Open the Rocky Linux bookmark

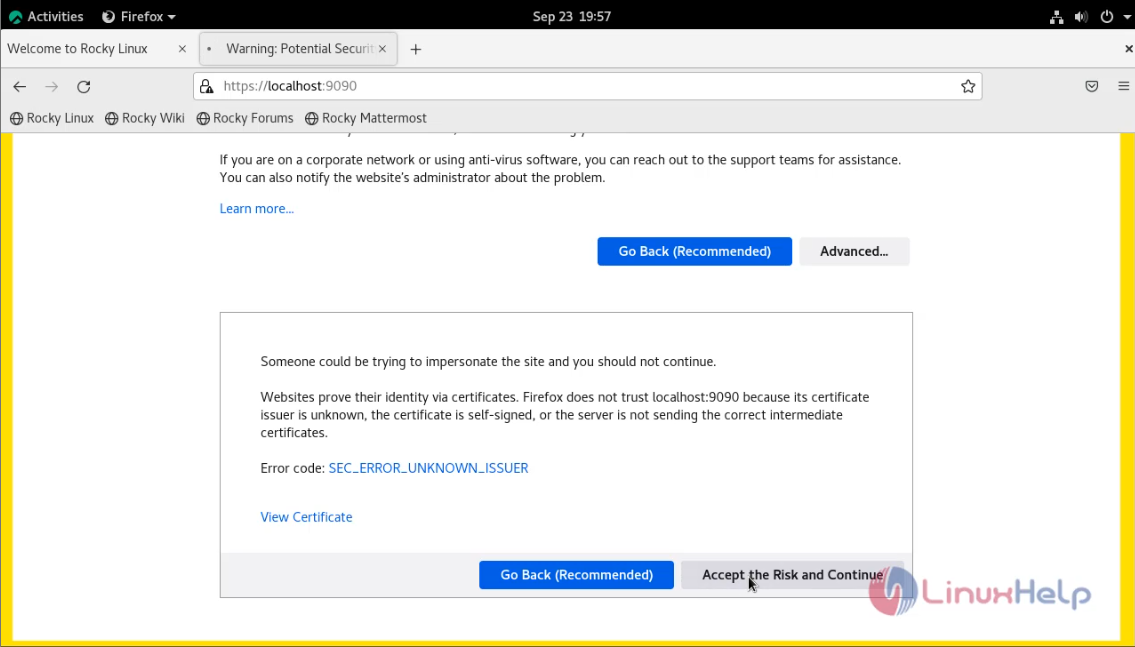tap(51, 118)
